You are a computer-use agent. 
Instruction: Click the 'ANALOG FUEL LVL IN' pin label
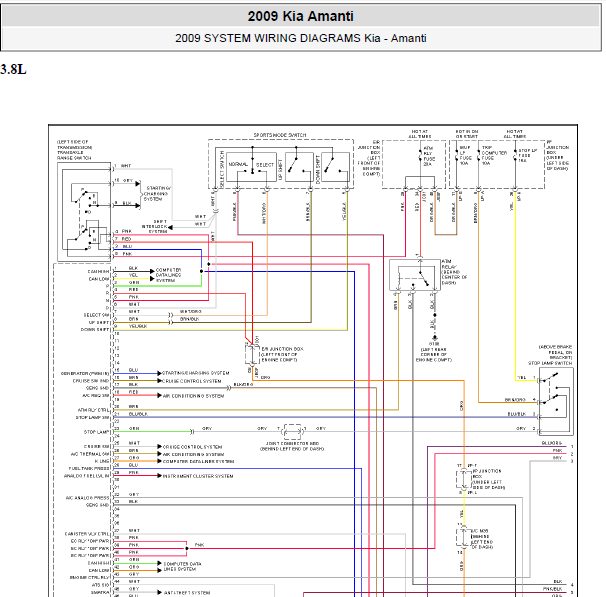(x=87, y=476)
